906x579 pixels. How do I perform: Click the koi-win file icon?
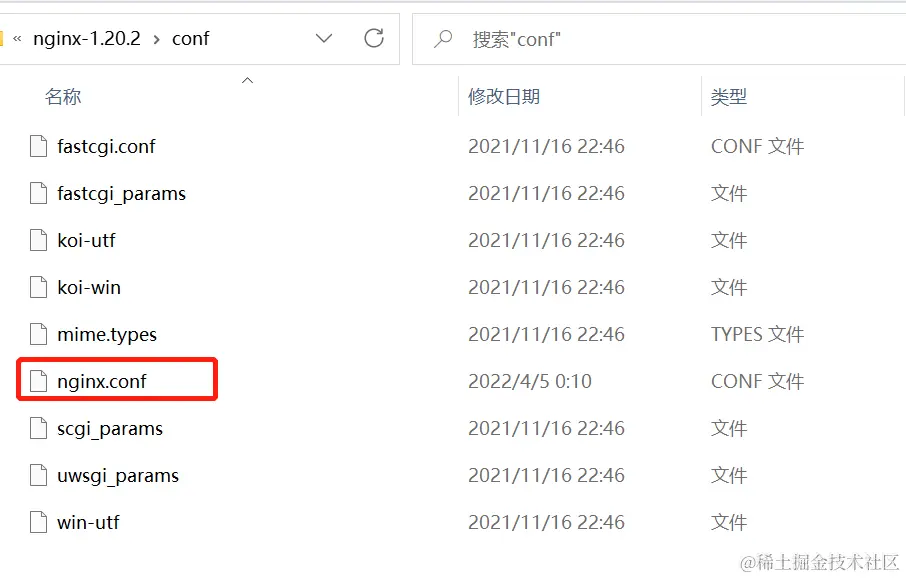(x=39, y=287)
